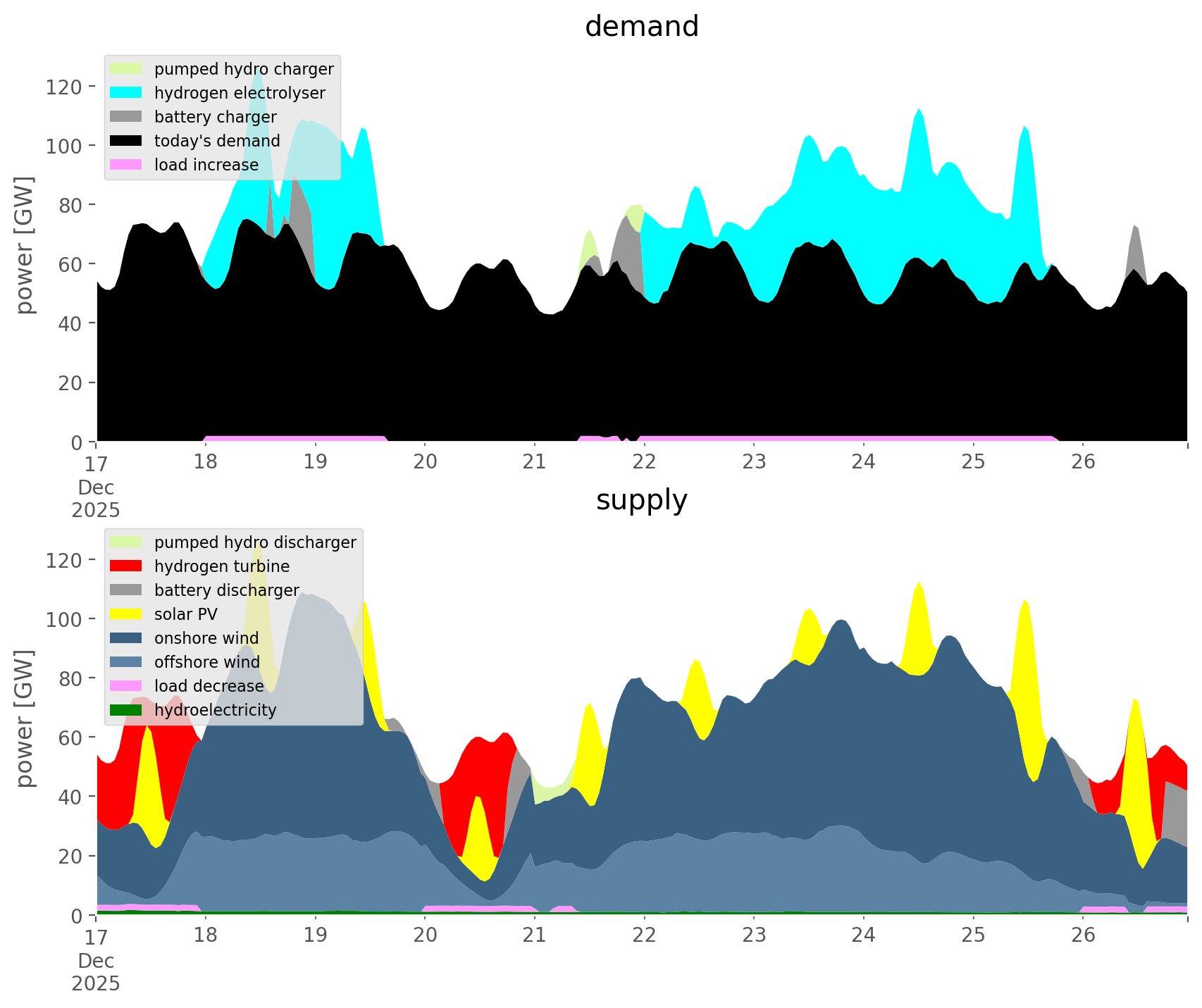Image resolution: width=1202 pixels, height=1008 pixels.
Task: Select the load decrease legend label
Action: pyautogui.click(x=209, y=686)
